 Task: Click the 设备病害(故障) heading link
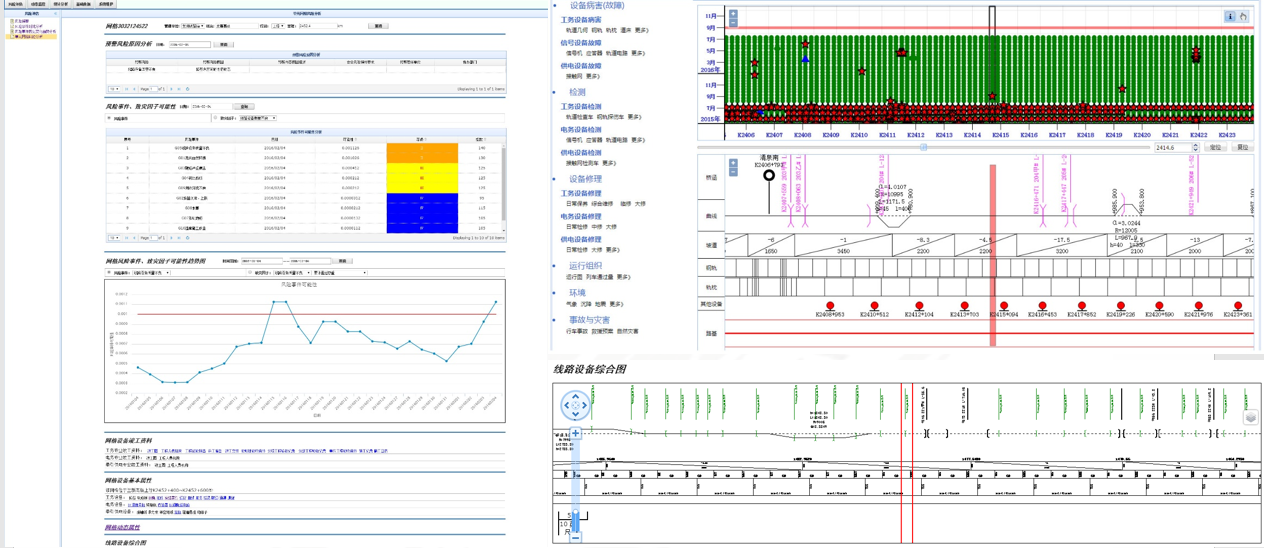[600, 6]
